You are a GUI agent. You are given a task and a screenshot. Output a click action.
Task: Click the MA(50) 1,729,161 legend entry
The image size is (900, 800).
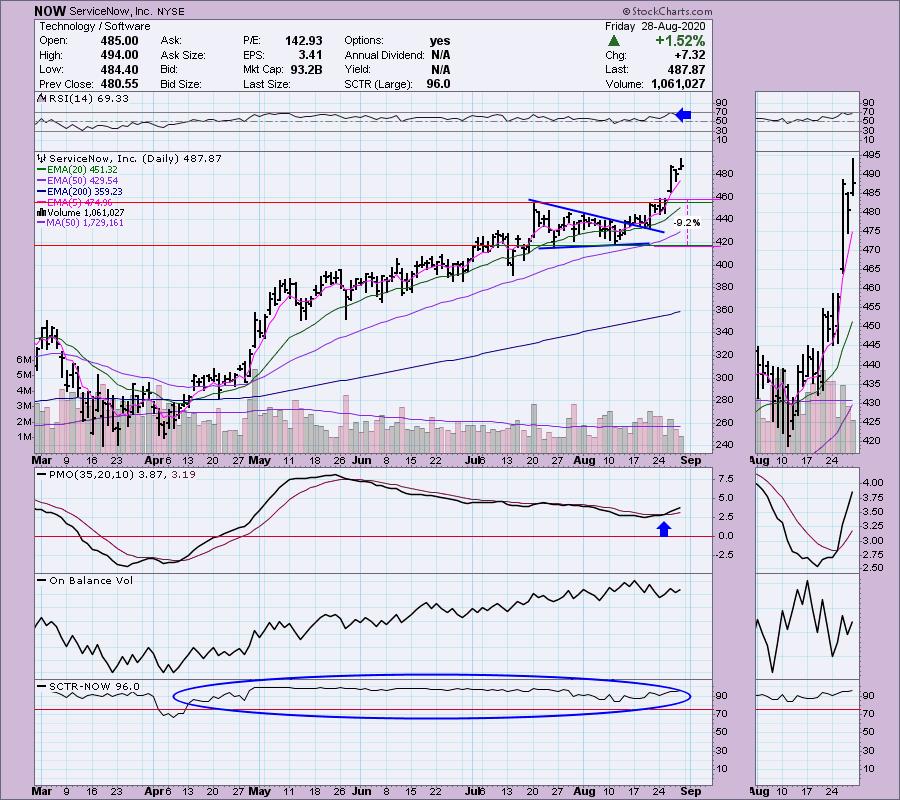coord(86,223)
